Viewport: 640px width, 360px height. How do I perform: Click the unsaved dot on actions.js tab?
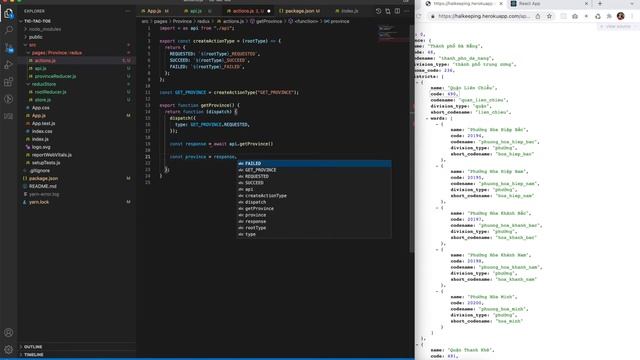269,11
